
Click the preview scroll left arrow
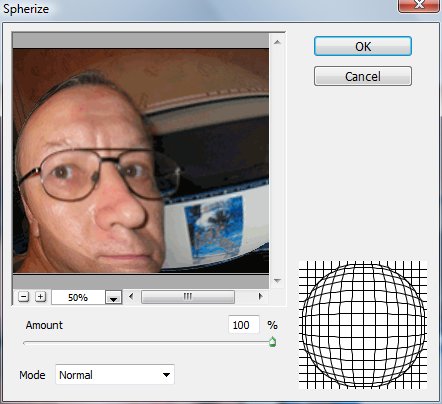[x=131, y=296]
